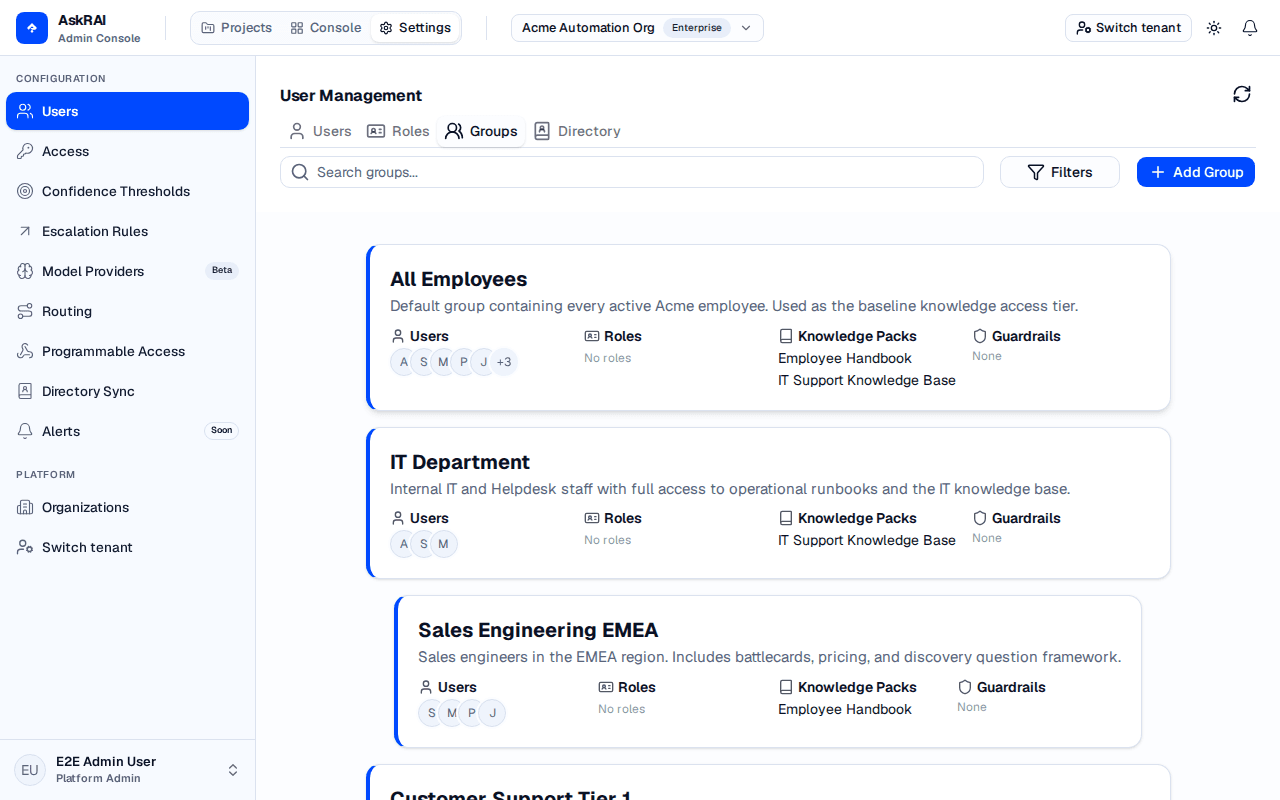Focus the Search groups input field

point(632,172)
